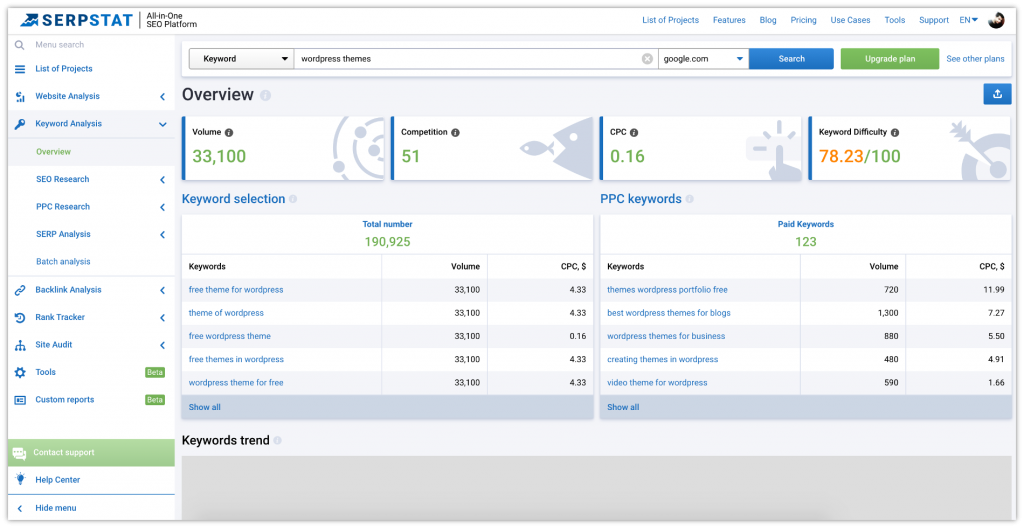
Task: Click the PPC keywords info icon
Action: click(x=690, y=199)
